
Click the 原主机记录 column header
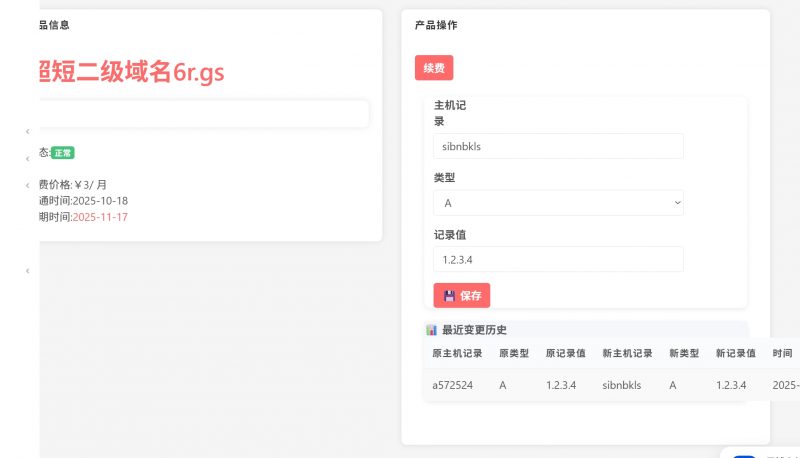pyautogui.click(x=457, y=354)
